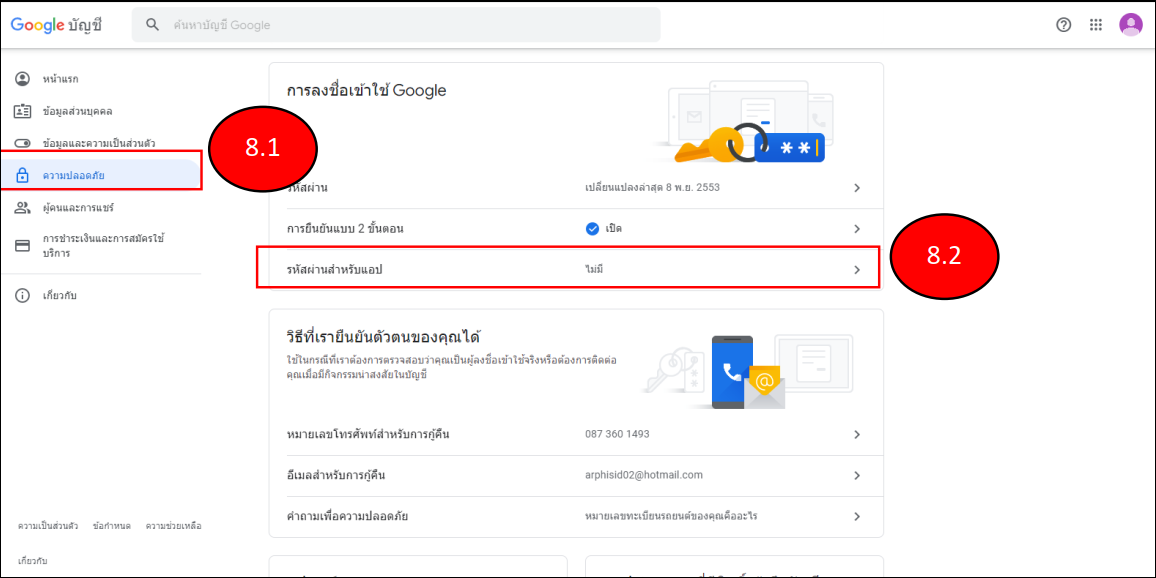
Task: Click the key and password illustration
Action: point(745,122)
